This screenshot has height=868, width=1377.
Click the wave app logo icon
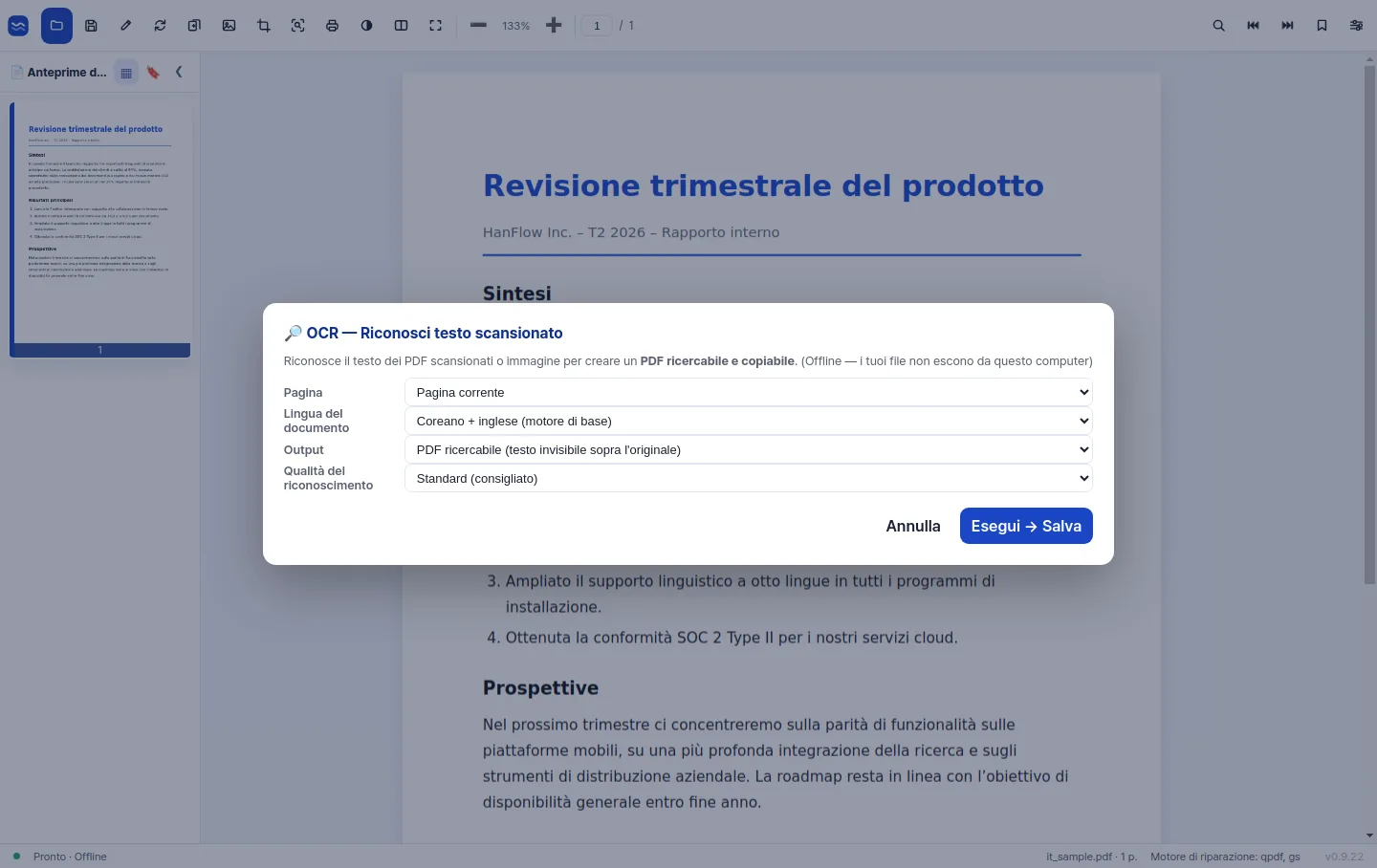pos(18,26)
